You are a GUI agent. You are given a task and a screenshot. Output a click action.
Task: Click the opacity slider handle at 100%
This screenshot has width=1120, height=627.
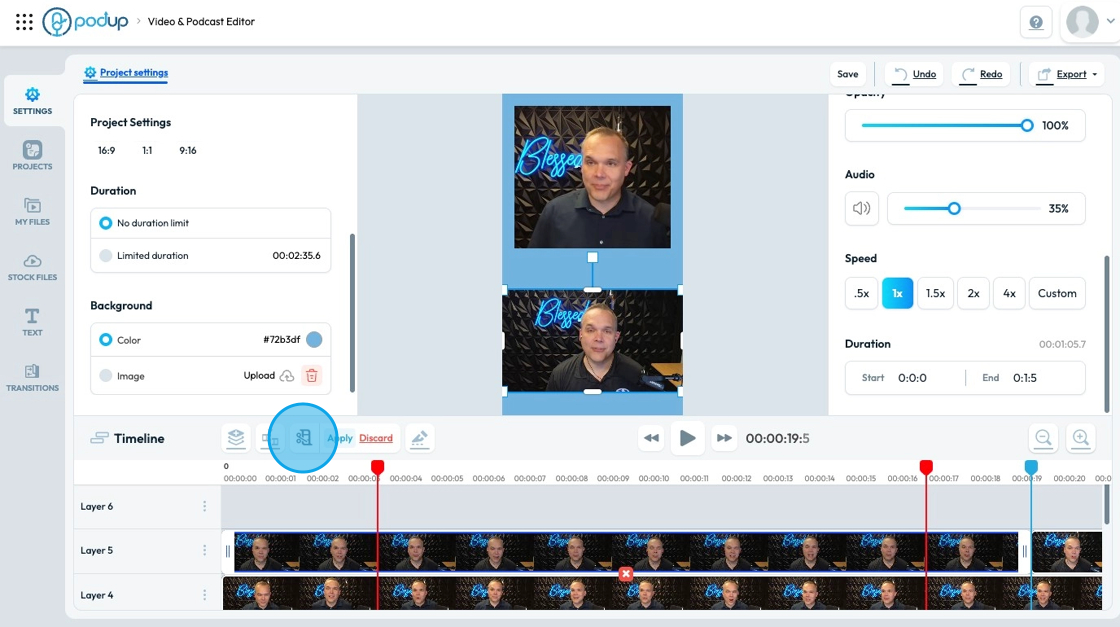click(x=1026, y=126)
